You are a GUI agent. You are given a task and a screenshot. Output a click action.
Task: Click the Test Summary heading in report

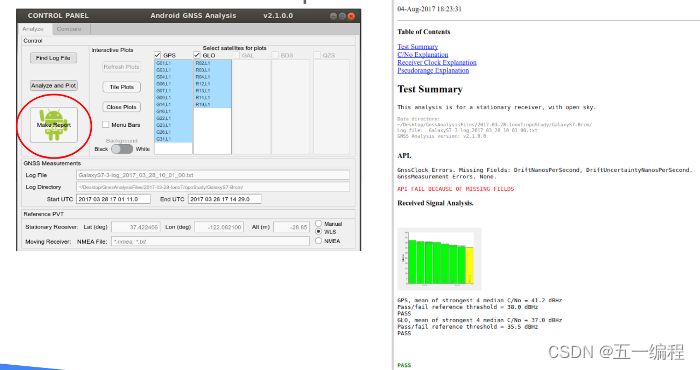[x=430, y=89]
